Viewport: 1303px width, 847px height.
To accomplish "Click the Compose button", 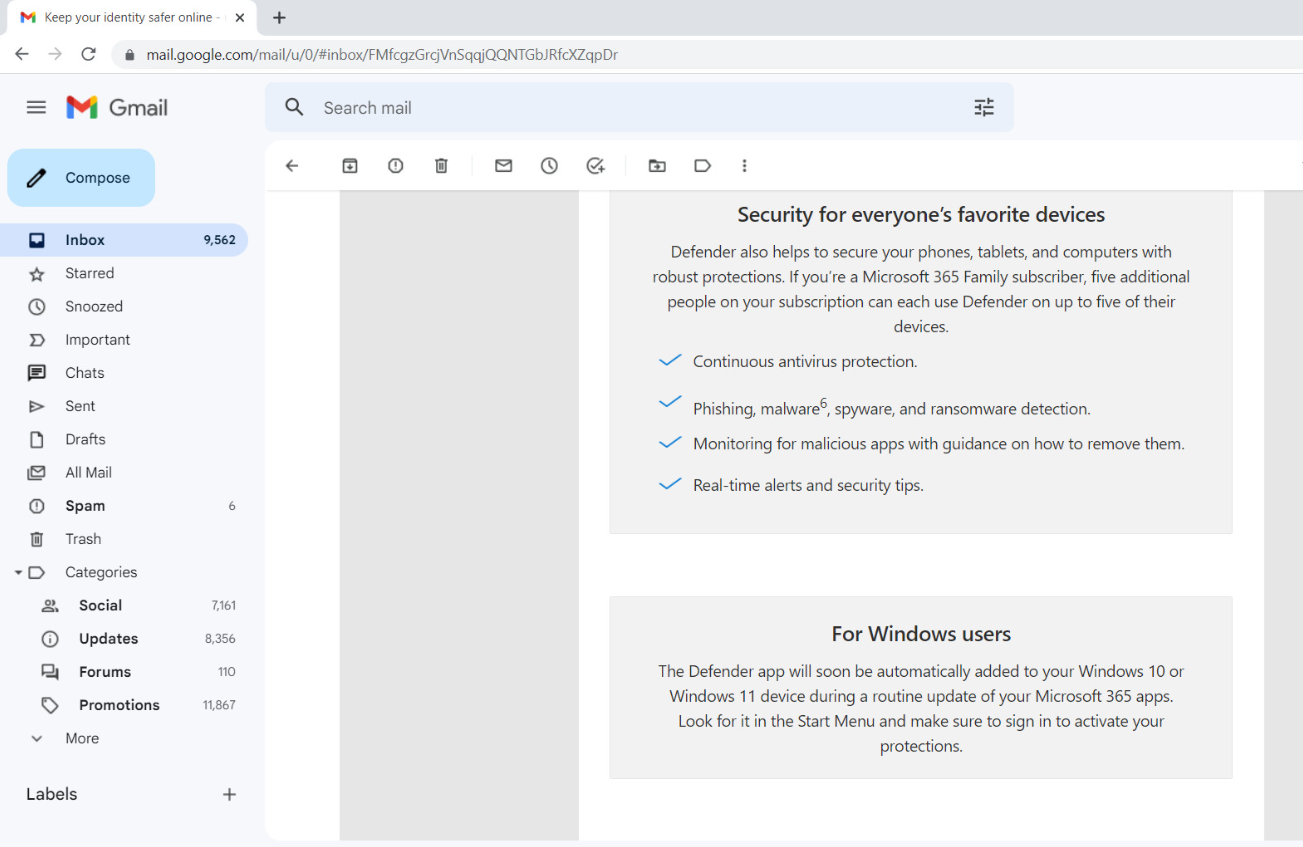I will (81, 178).
